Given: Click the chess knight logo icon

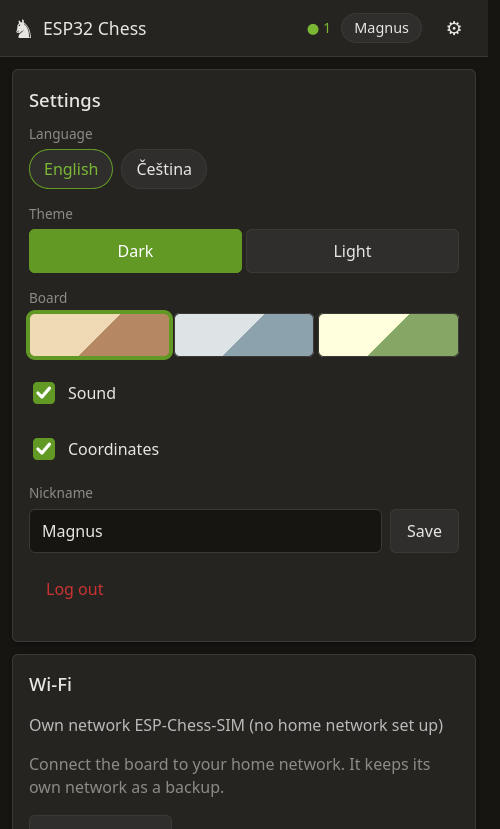Looking at the screenshot, I should click(x=24, y=29).
